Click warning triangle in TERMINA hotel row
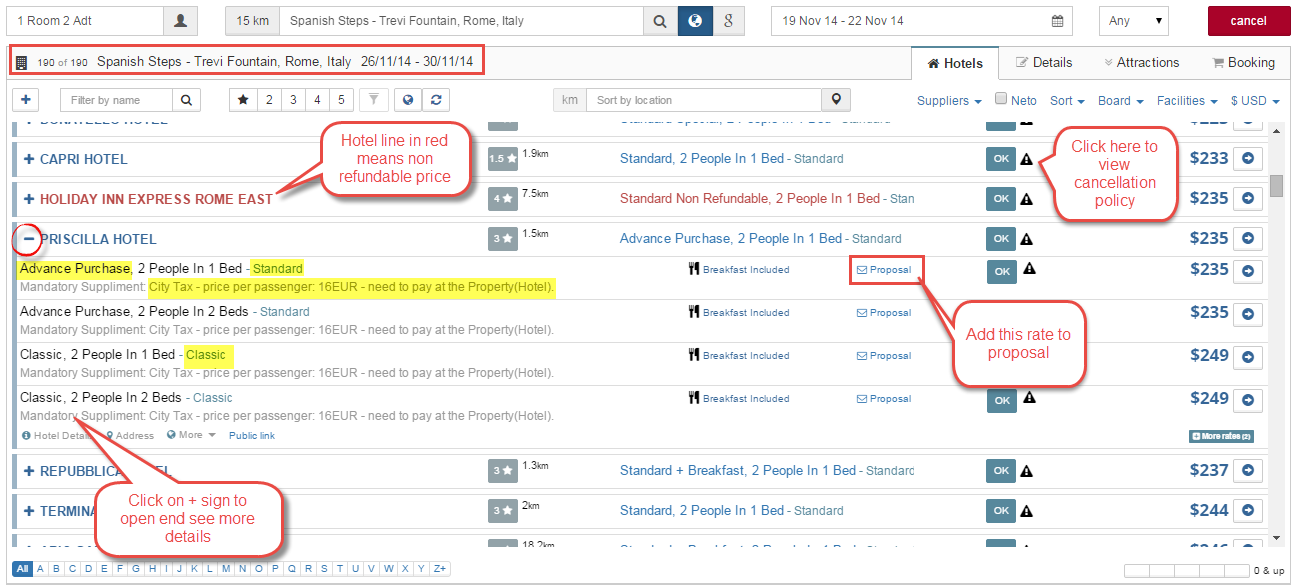1295x585 pixels. coord(1027,511)
